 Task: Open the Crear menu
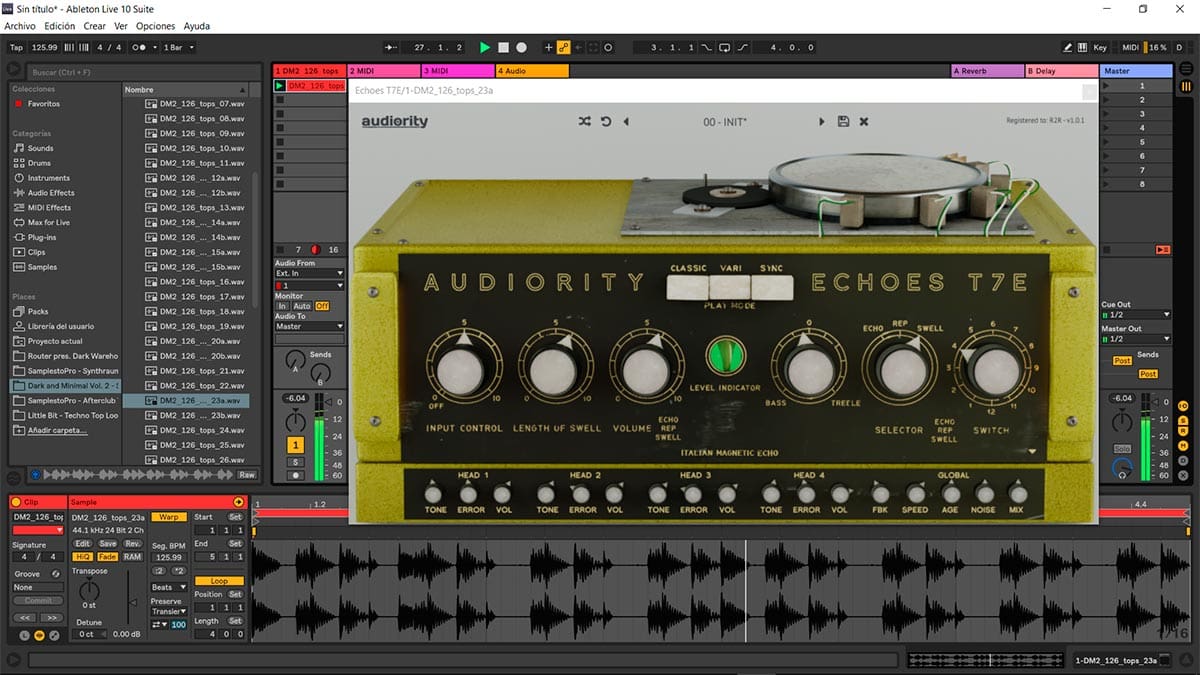click(95, 26)
